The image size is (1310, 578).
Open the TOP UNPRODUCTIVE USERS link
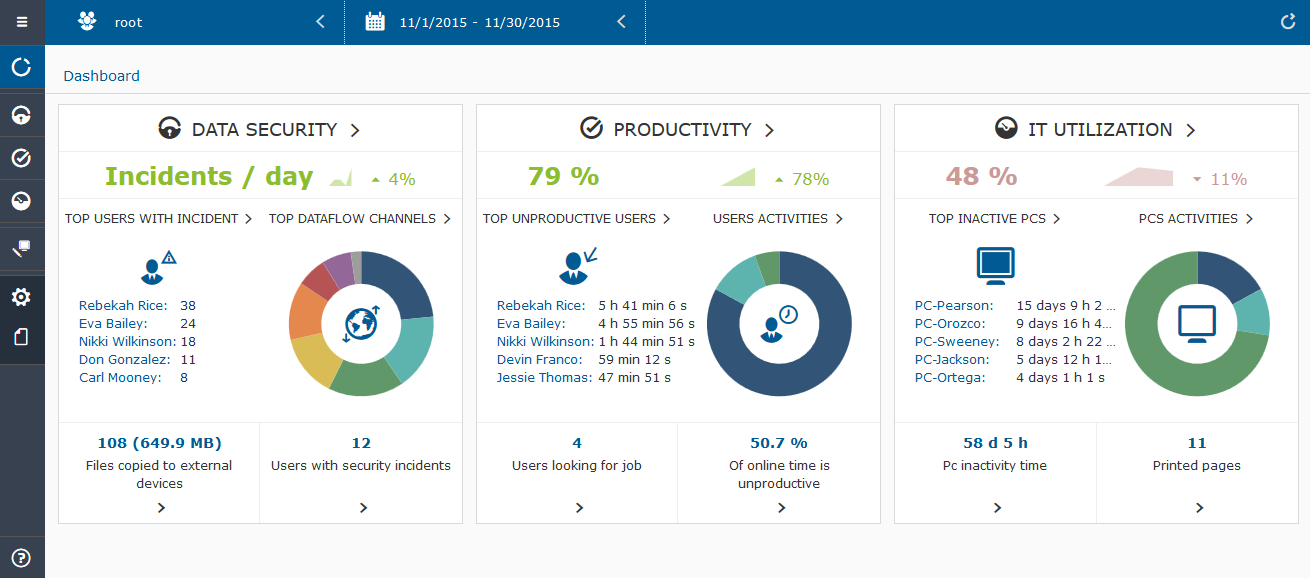click(x=575, y=218)
